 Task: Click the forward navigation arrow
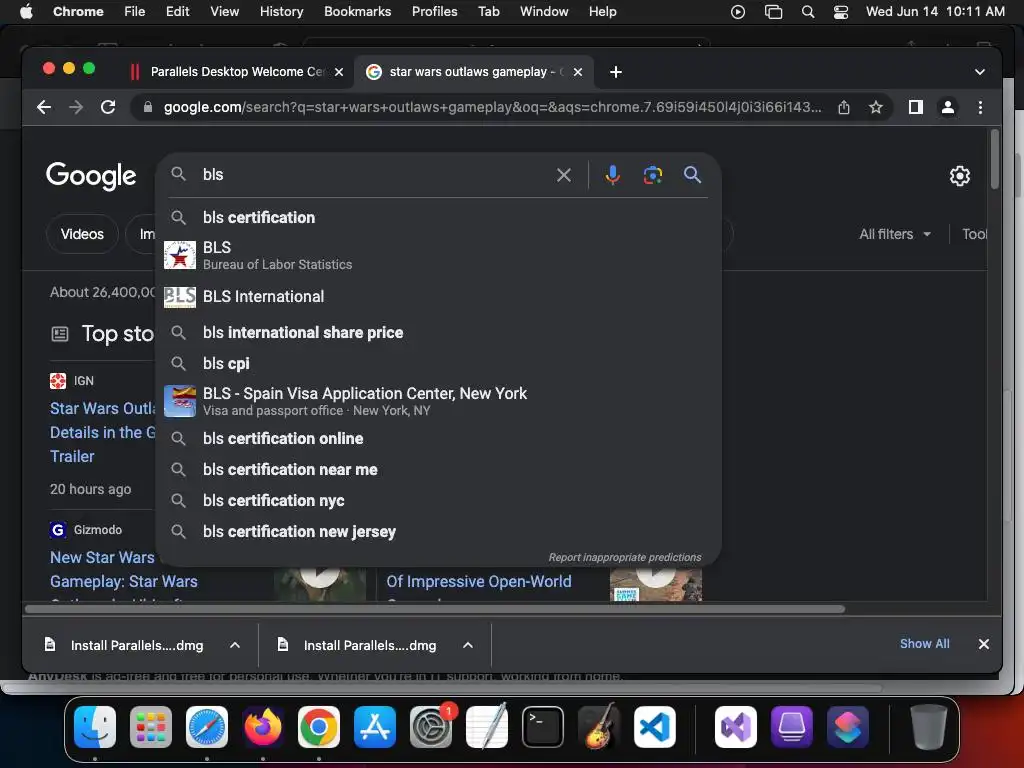(76, 107)
